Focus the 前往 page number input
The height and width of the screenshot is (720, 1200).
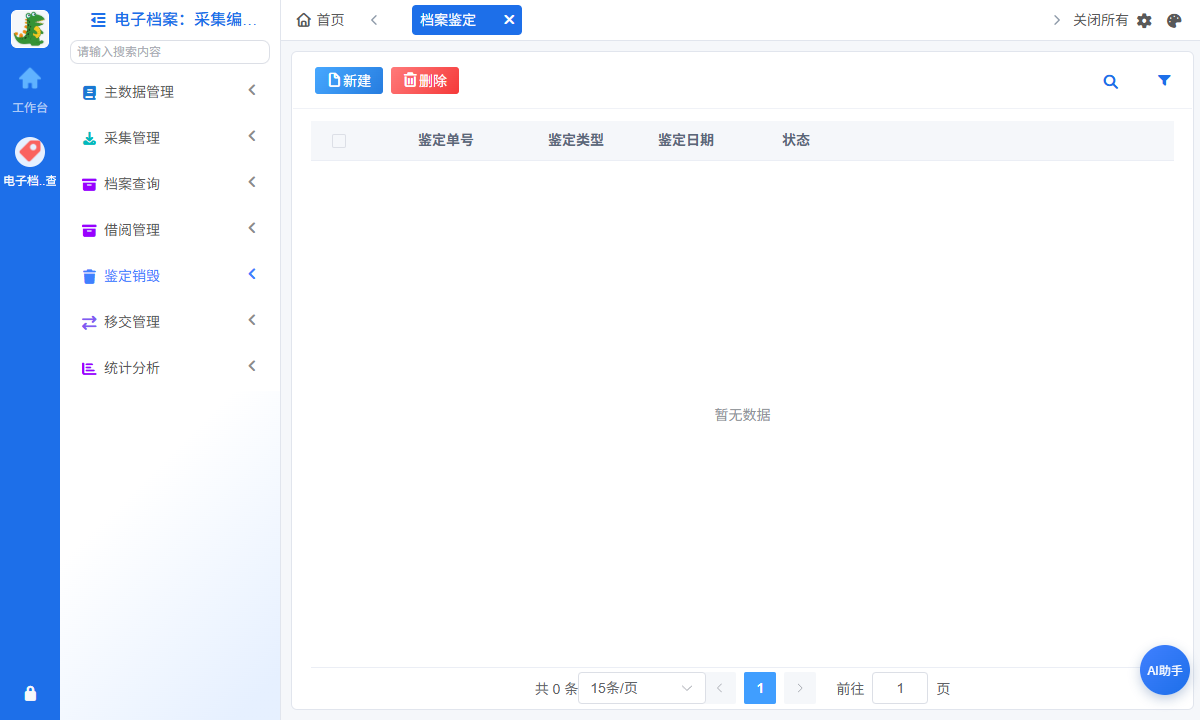(x=900, y=688)
